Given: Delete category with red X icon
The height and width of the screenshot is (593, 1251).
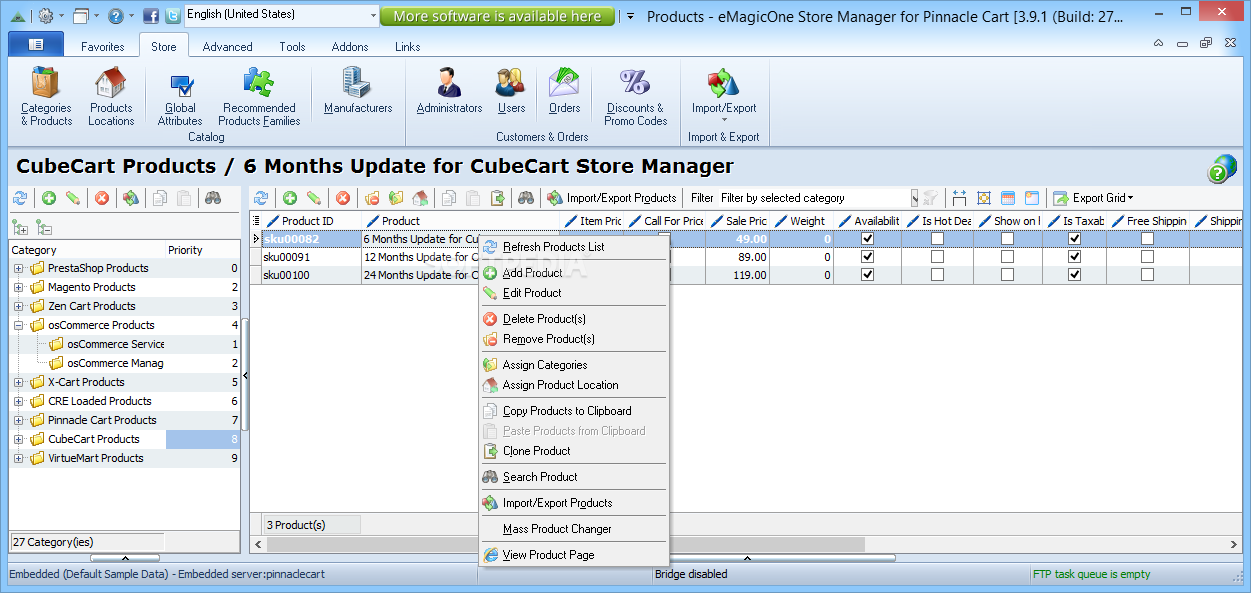Looking at the screenshot, I should click(101, 198).
